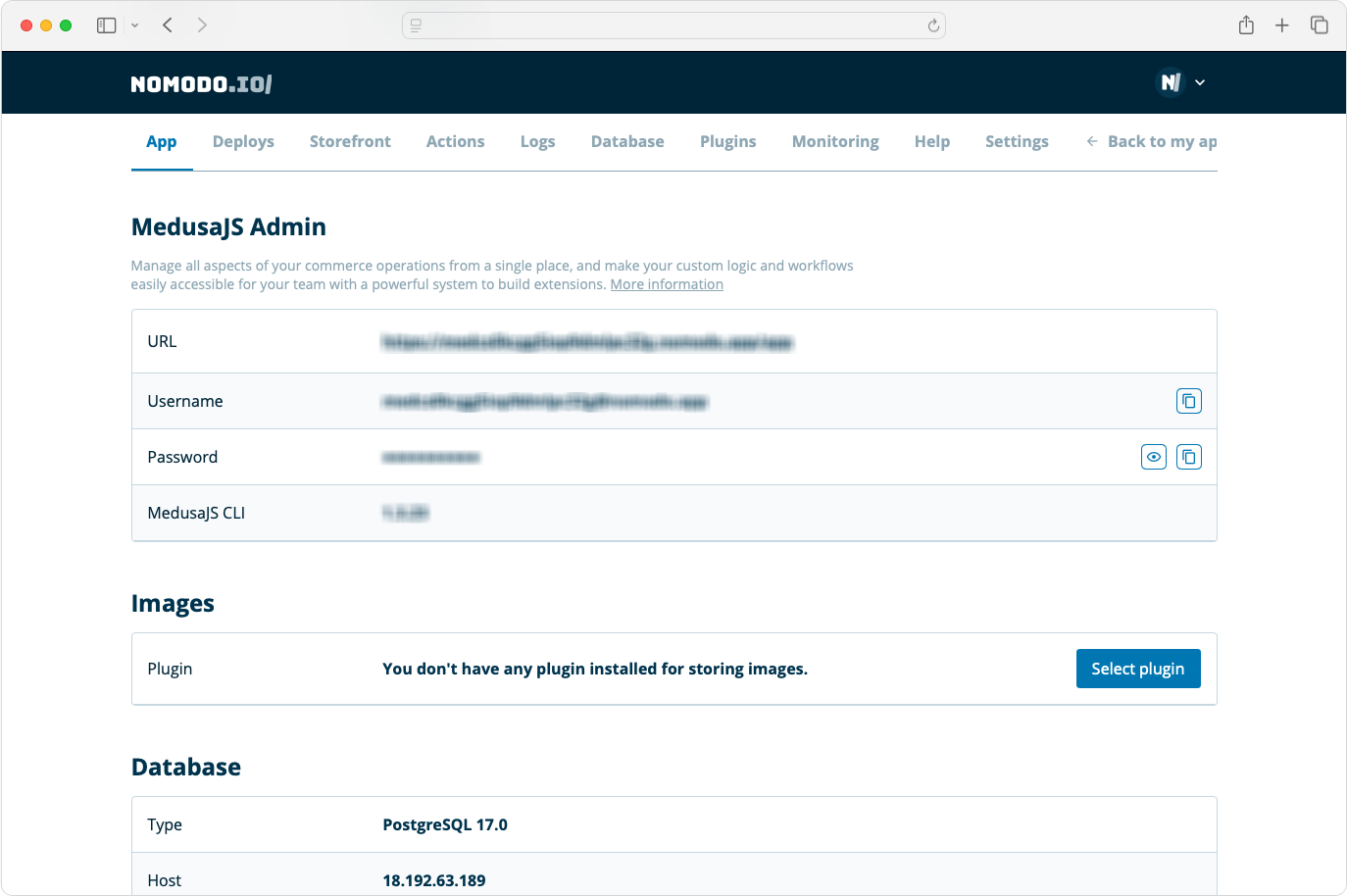Image resolution: width=1347 pixels, height=896 pixels.
Task: Click the browser address bar
Action: point(673,25)
